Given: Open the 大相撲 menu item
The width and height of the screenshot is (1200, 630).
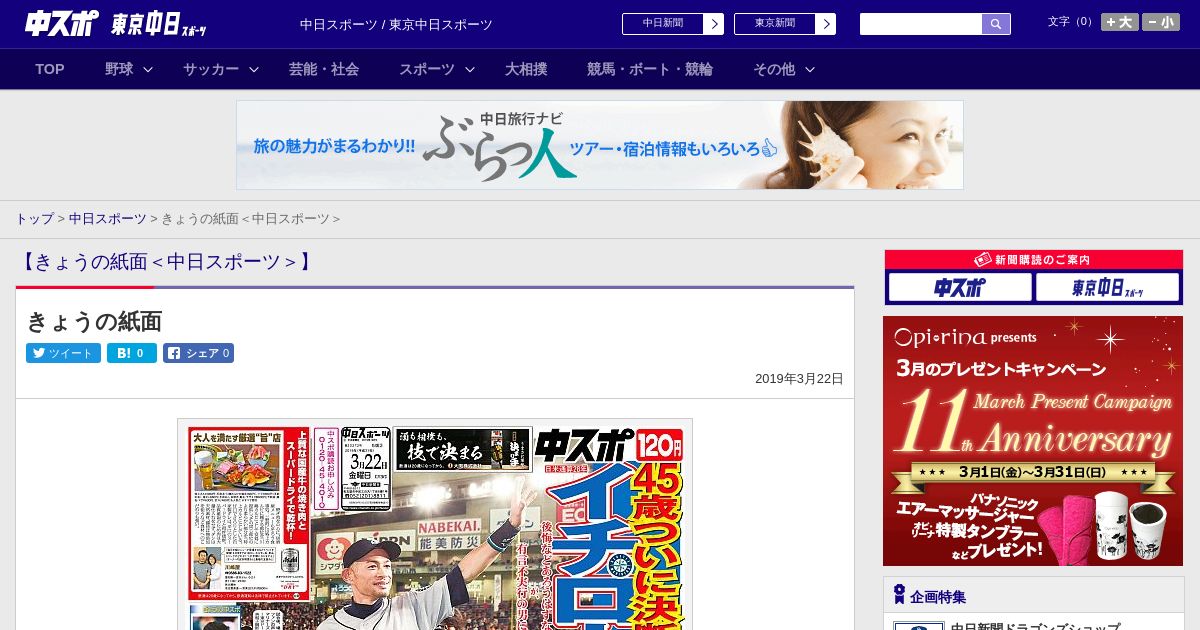Looking at the screenshot, I should [x=526, y=69].
